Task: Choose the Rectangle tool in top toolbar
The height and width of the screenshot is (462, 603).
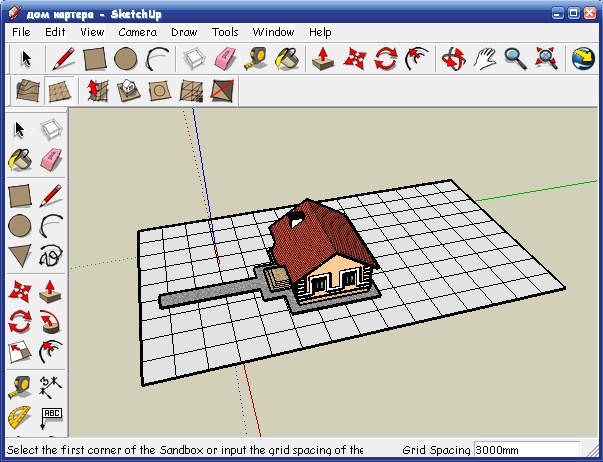Action: tap(95, 58)
